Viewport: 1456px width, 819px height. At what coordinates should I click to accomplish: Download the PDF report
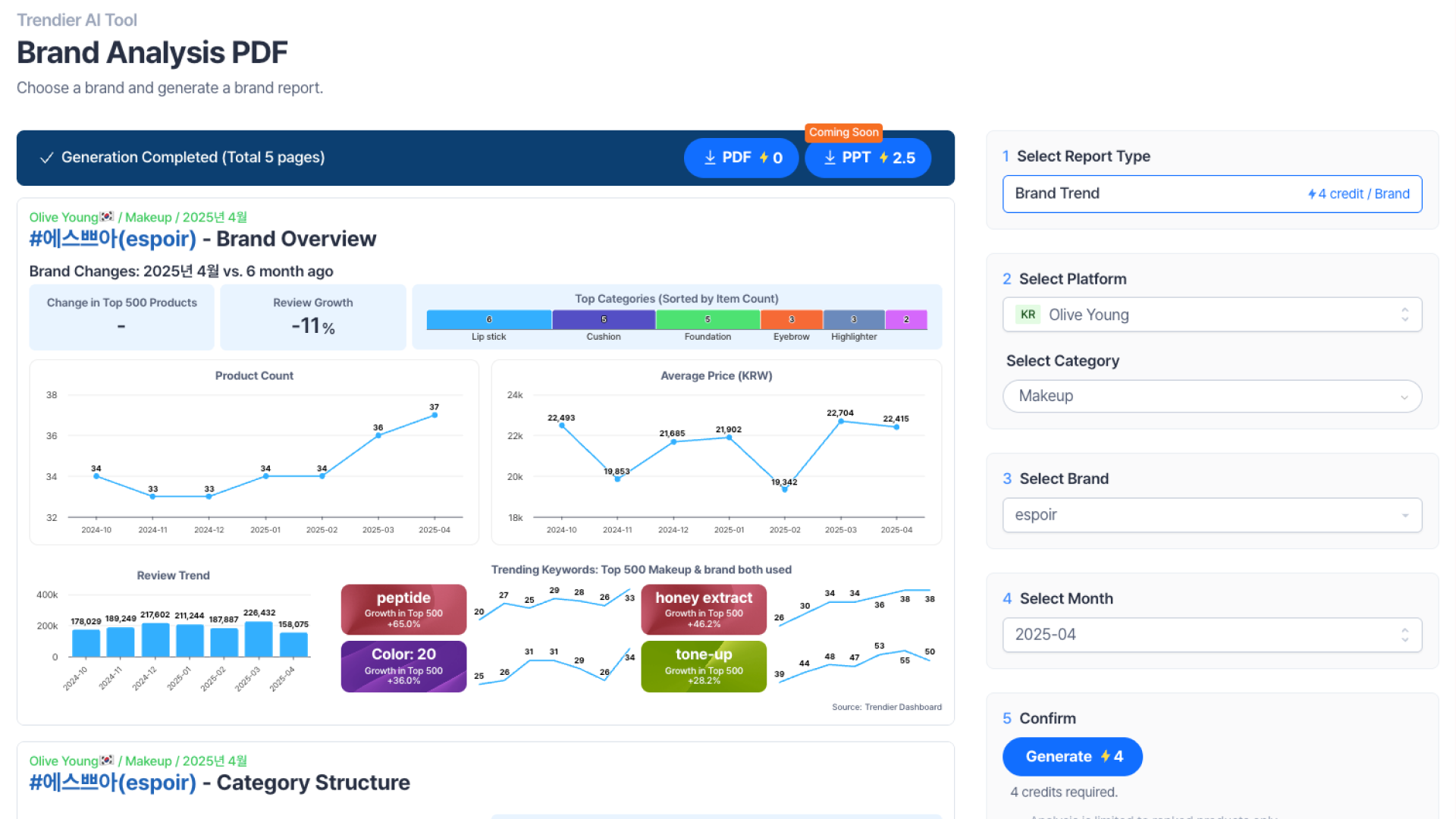741,158
